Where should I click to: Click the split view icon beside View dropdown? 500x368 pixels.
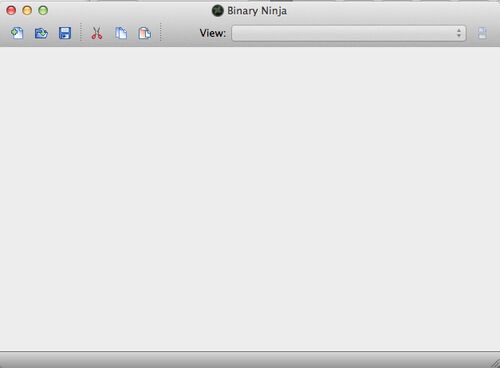pos(482,33)
